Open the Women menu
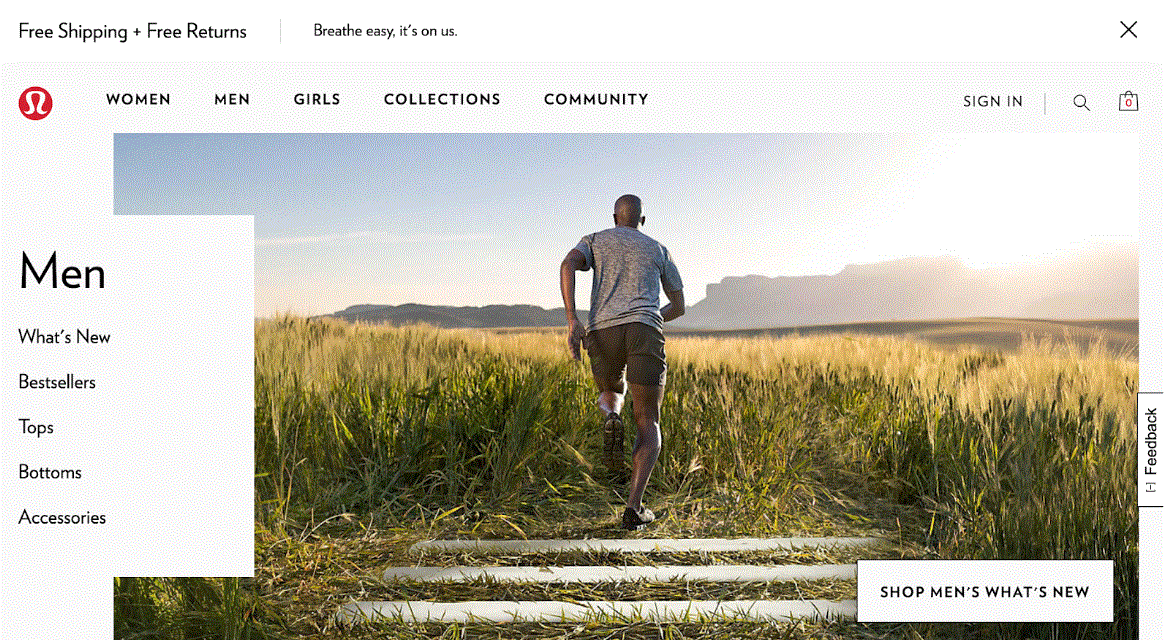 (138, 100)
